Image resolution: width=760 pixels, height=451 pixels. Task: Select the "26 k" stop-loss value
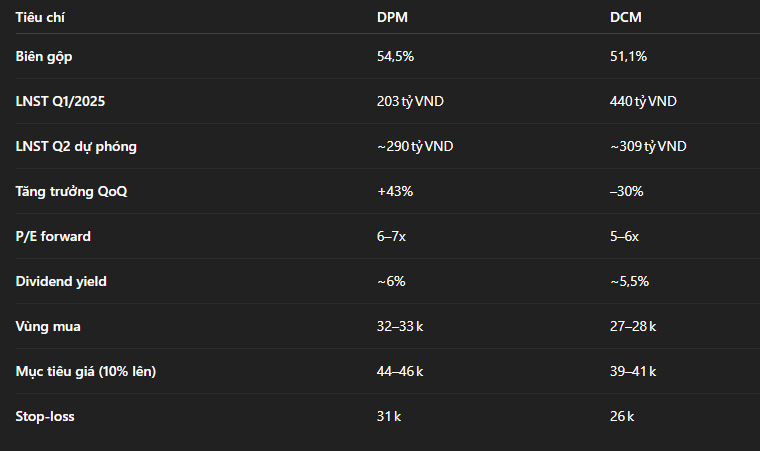pos(622,417)
